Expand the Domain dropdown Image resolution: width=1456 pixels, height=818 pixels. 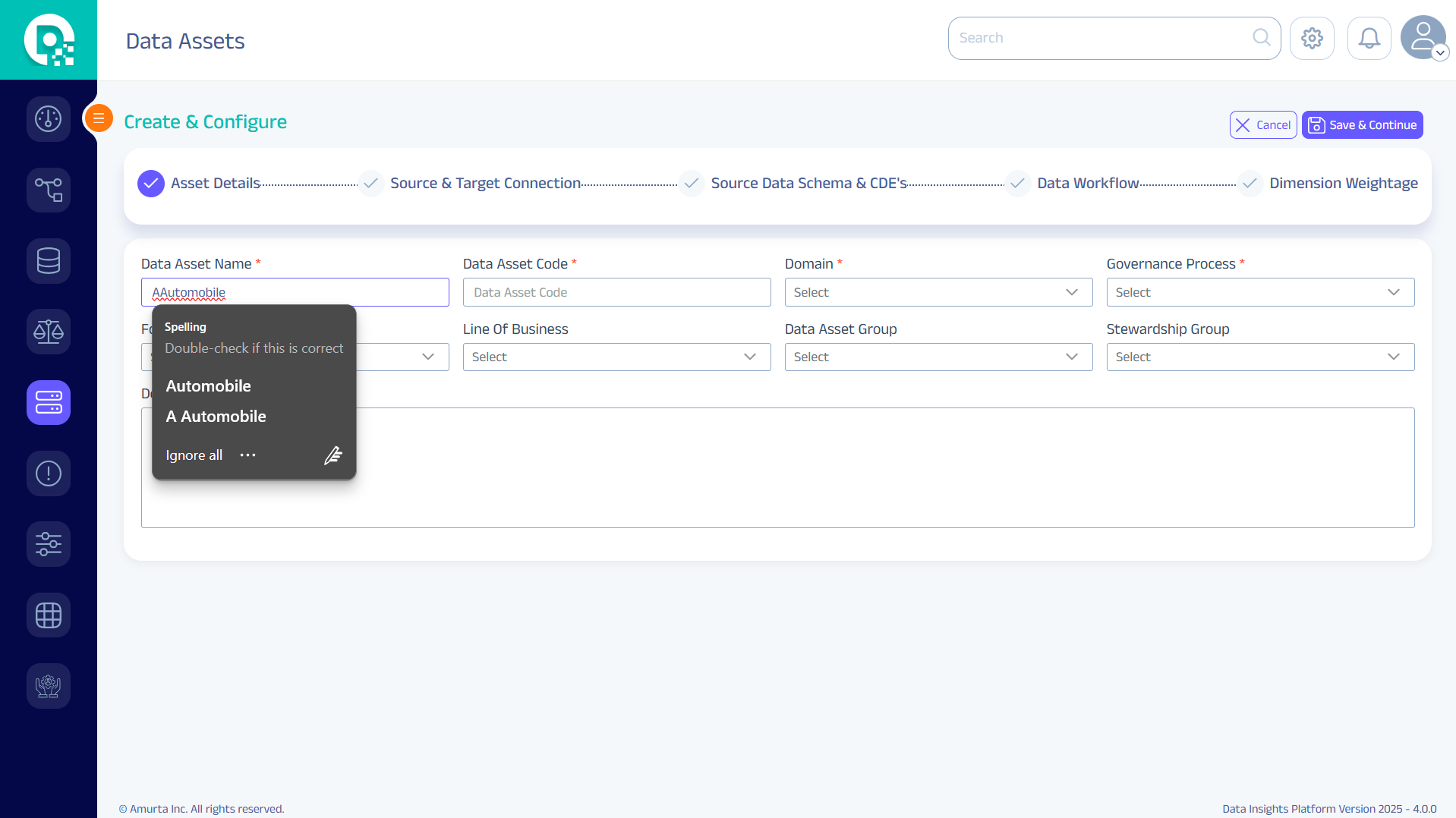click(x=938, y=292)
